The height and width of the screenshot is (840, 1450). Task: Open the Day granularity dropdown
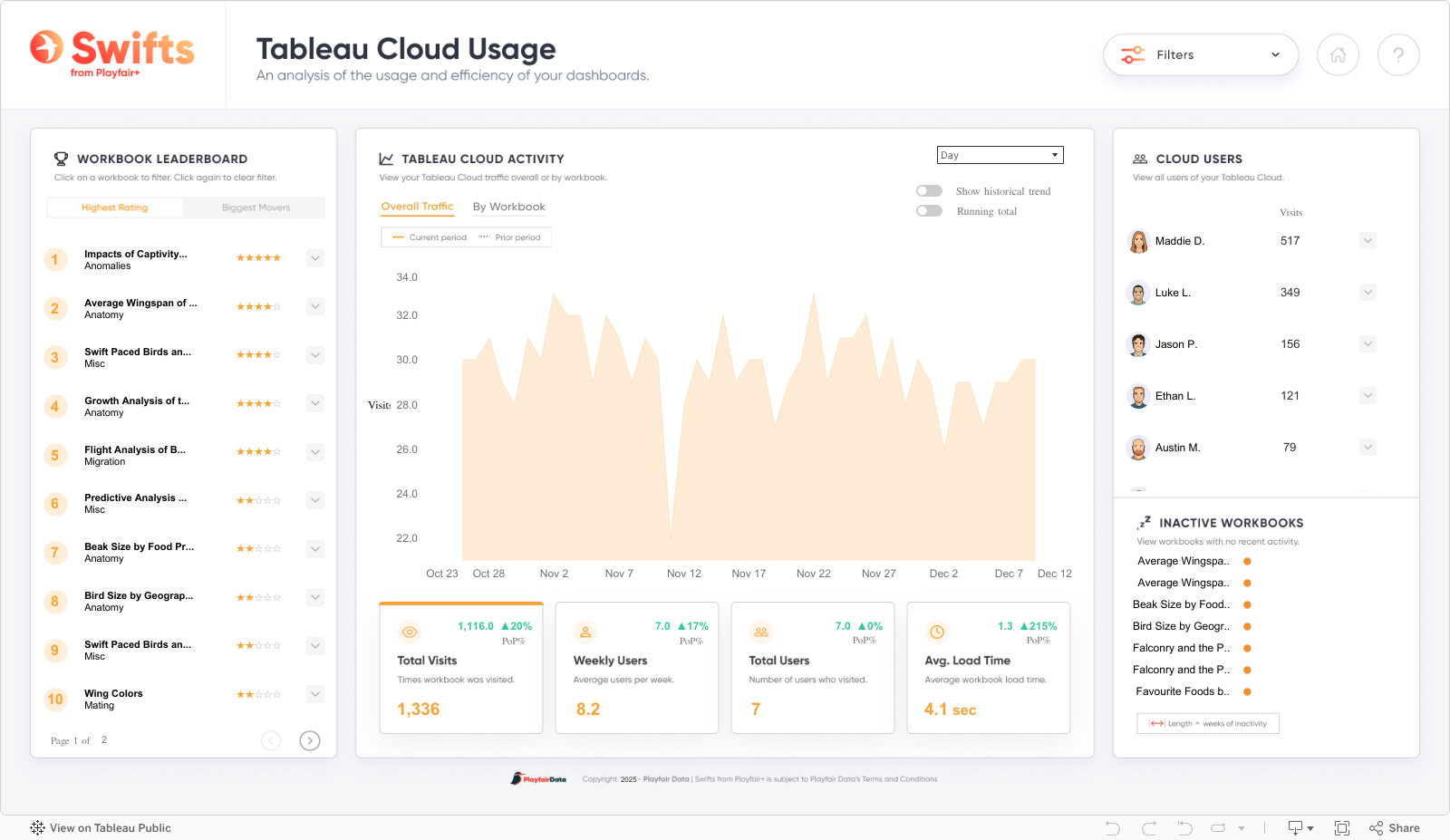click(x=1000, y=155)
